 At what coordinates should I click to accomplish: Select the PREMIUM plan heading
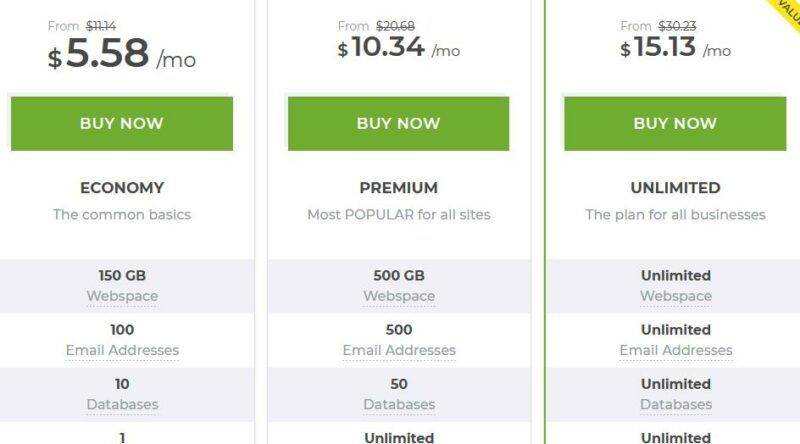click(x=398, y=188)
